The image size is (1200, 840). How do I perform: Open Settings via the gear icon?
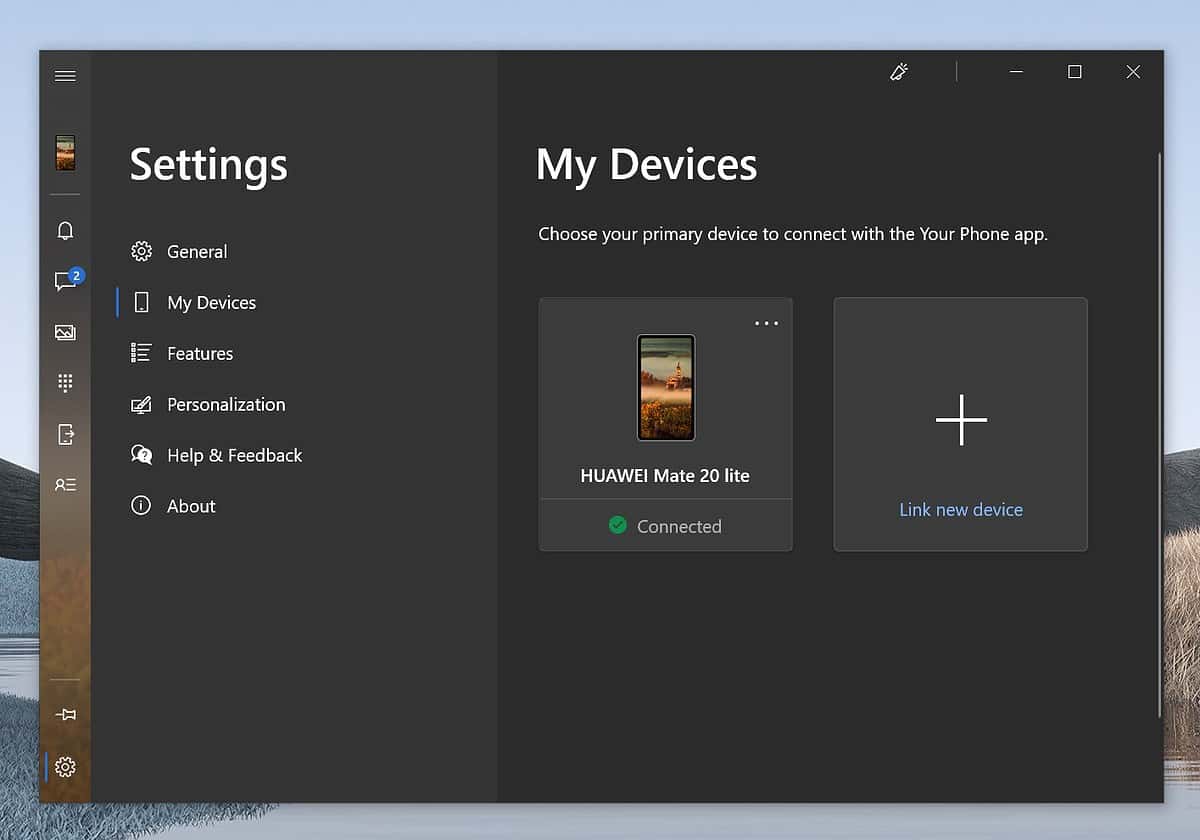pos(65,767)
